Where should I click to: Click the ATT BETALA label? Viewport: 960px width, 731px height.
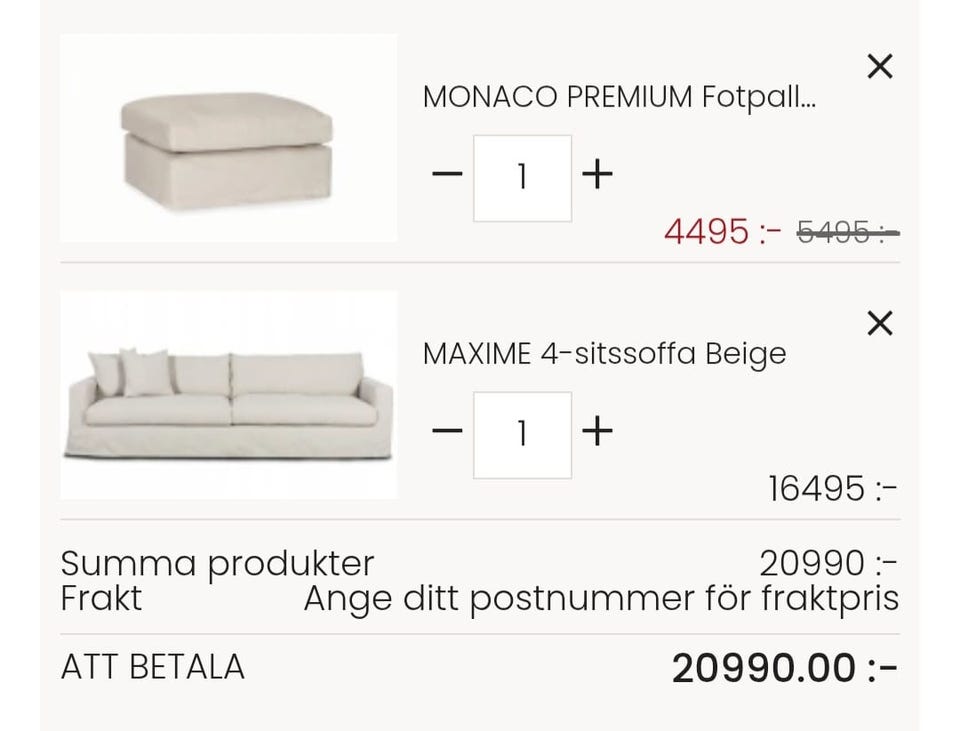pos(153,667)
